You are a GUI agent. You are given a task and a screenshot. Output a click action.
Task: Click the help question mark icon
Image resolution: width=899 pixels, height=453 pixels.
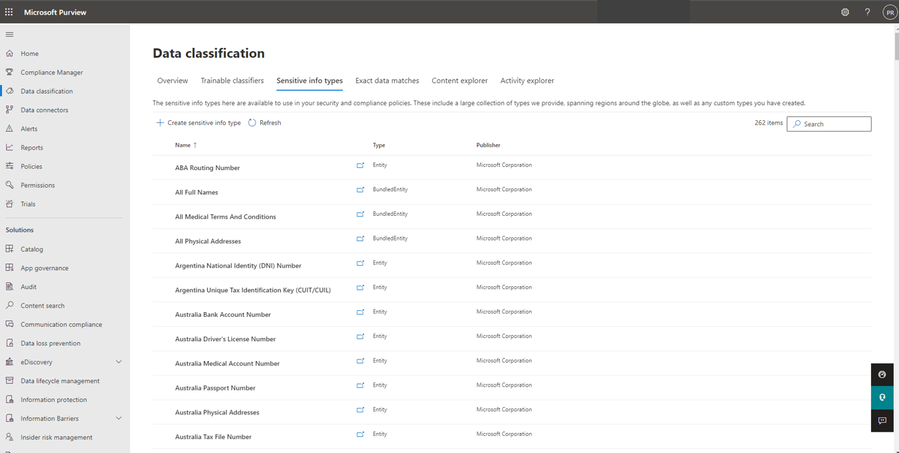coord(867,12)
